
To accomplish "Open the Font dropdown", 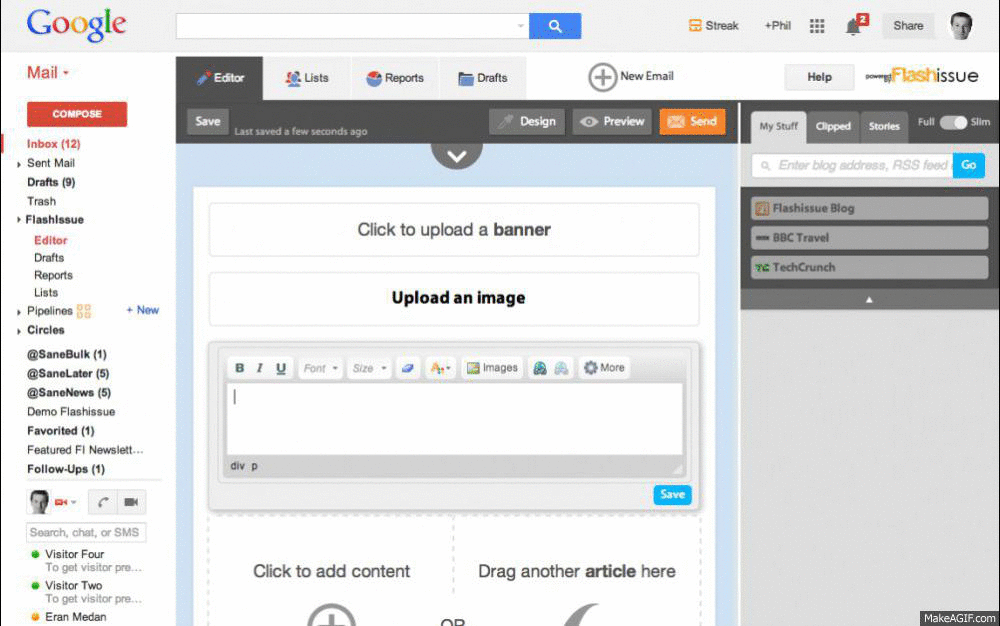I will [321, 368].
